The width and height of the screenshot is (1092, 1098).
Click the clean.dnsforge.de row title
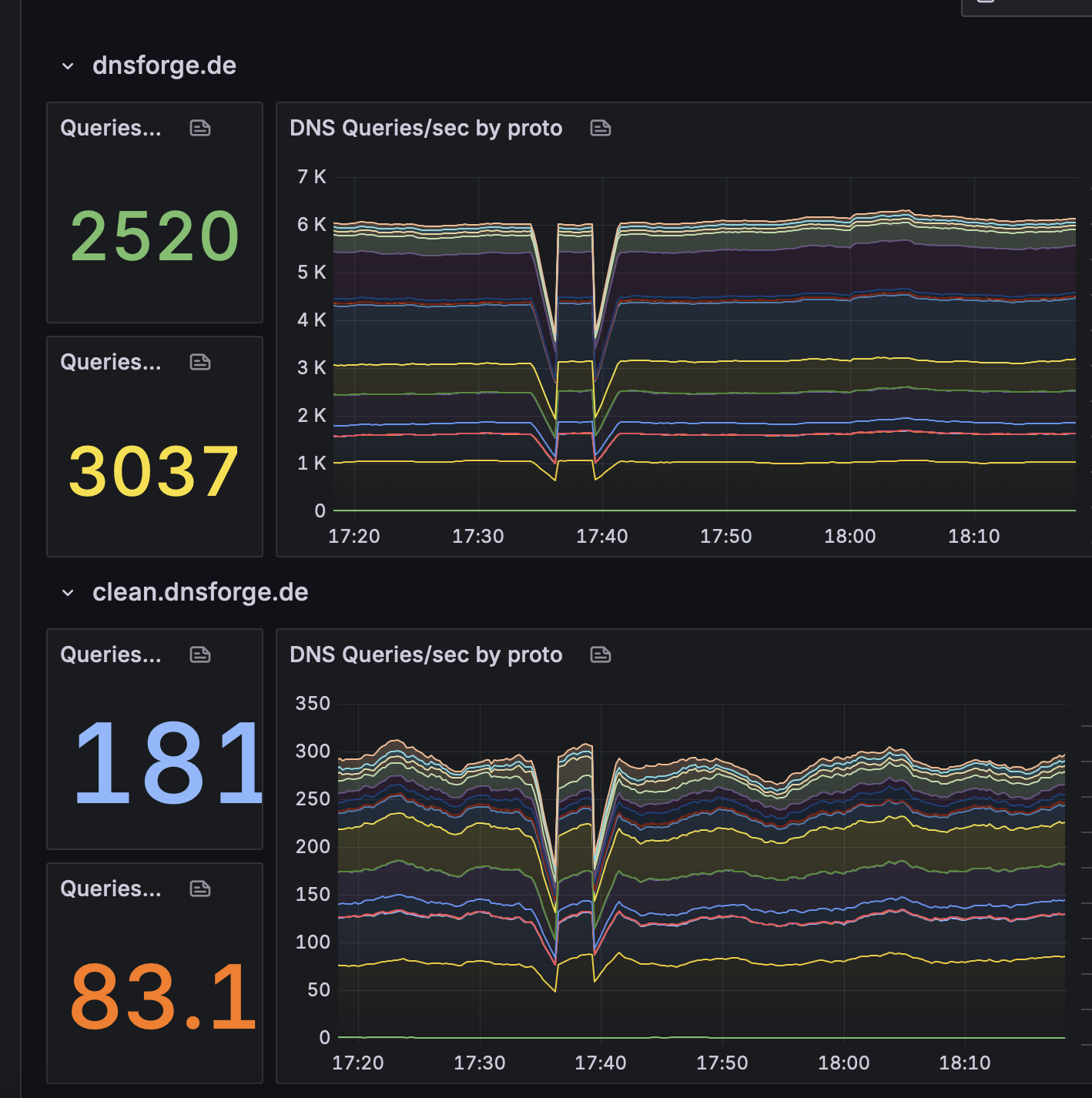click(200, 592)
